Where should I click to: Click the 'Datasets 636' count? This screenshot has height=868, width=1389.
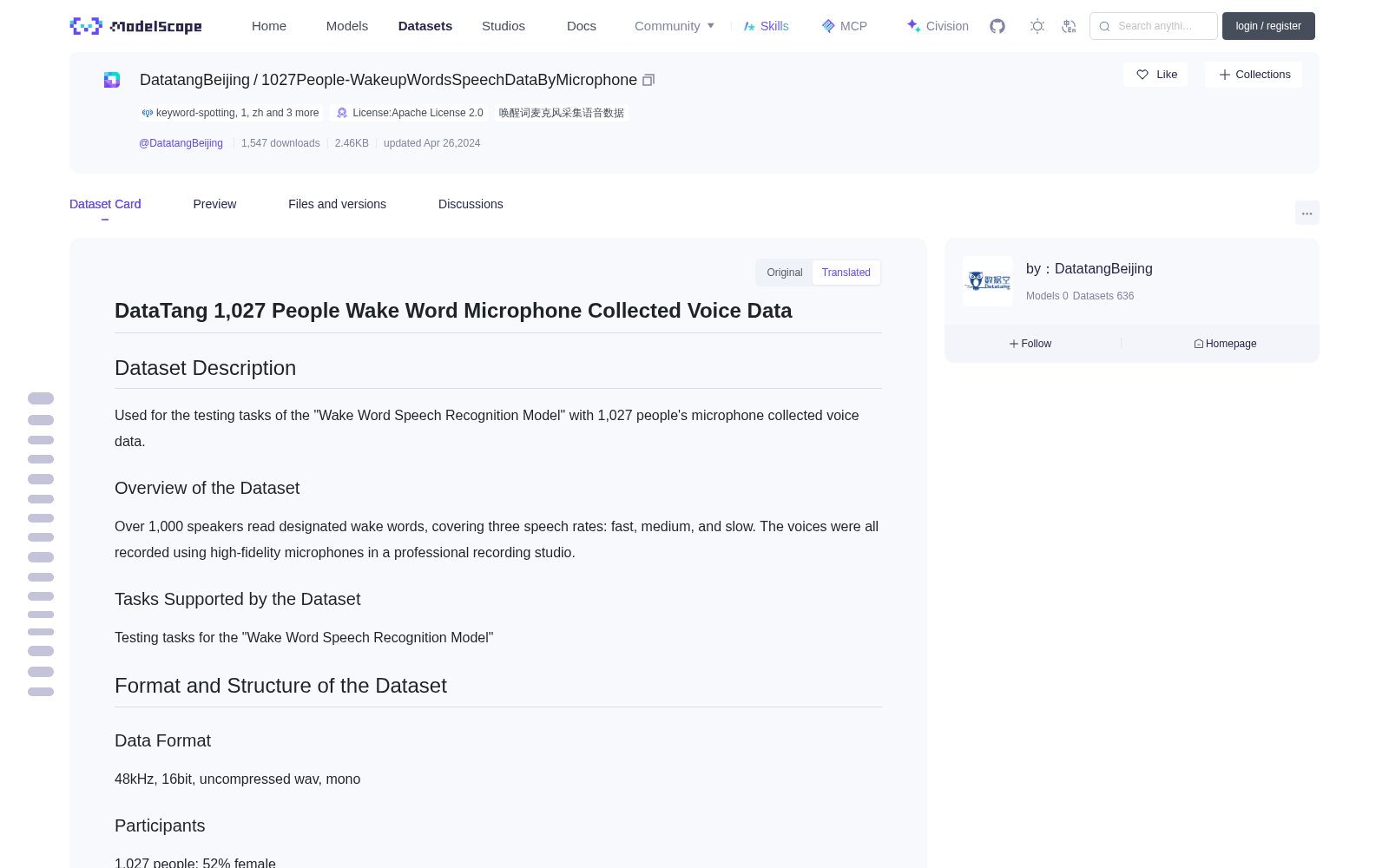click(x=1103, y=296)
